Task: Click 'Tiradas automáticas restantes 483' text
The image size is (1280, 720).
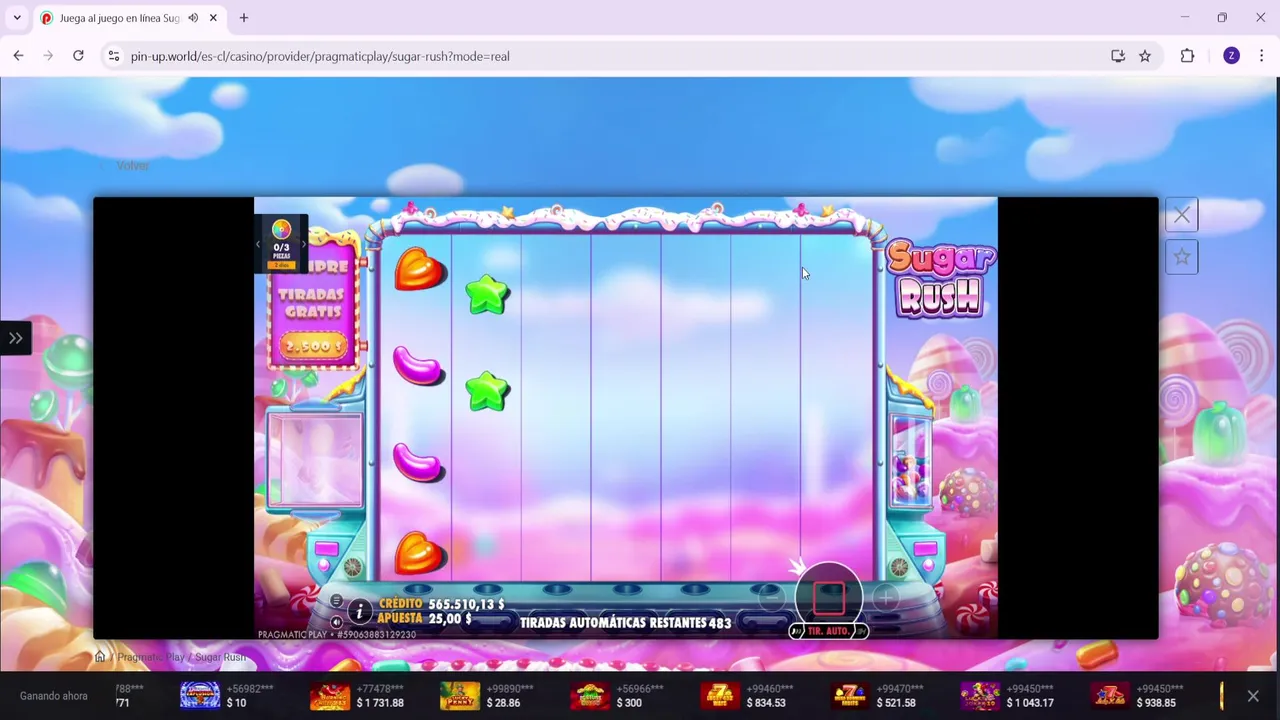Action: (625, 623)
